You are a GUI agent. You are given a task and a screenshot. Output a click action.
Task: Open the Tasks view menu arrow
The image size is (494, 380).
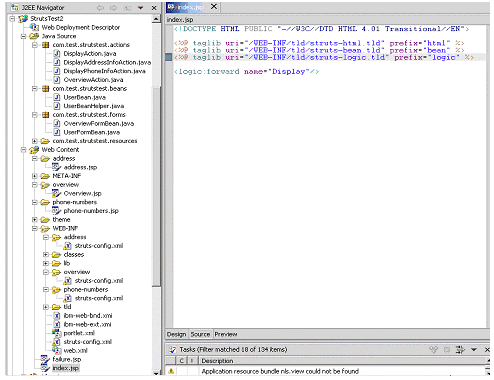(474, 349)
